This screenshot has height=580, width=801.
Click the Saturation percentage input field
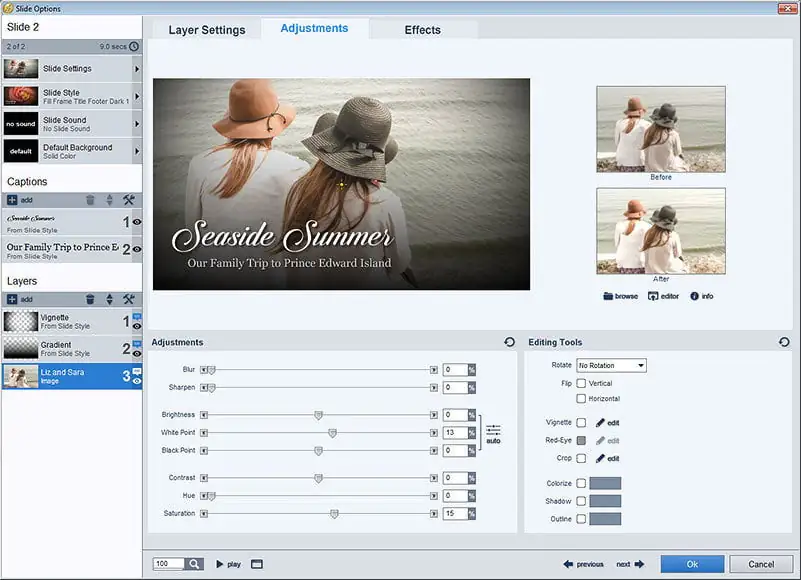pos(455,513)
